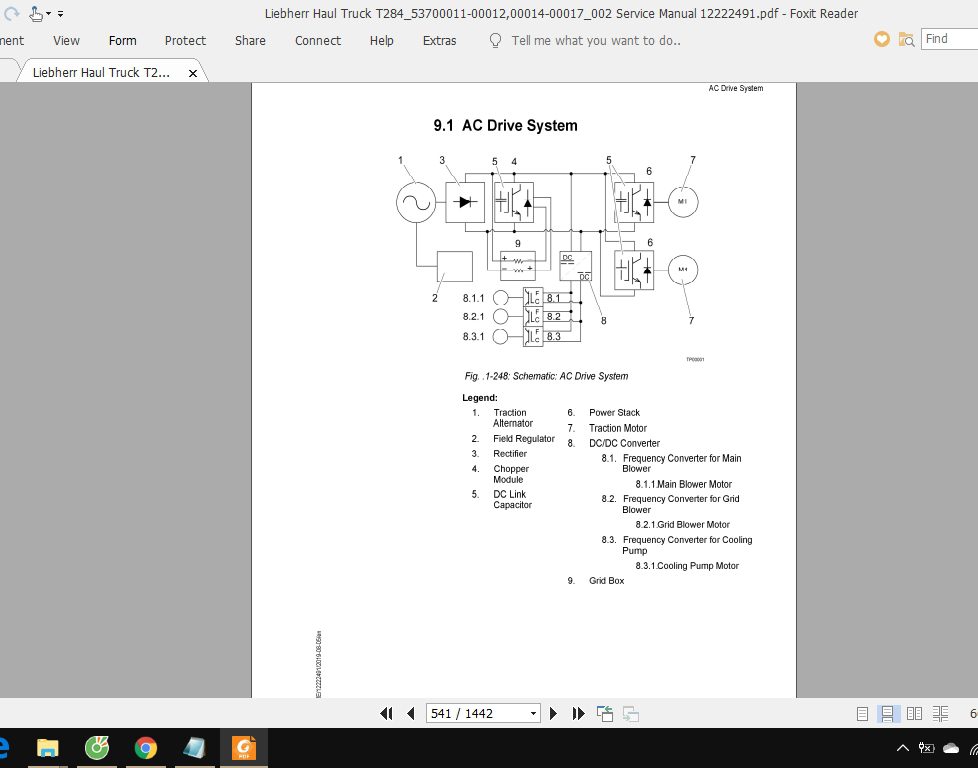Click Frequency Converter for Main Blower entry

tap(682, 464)
